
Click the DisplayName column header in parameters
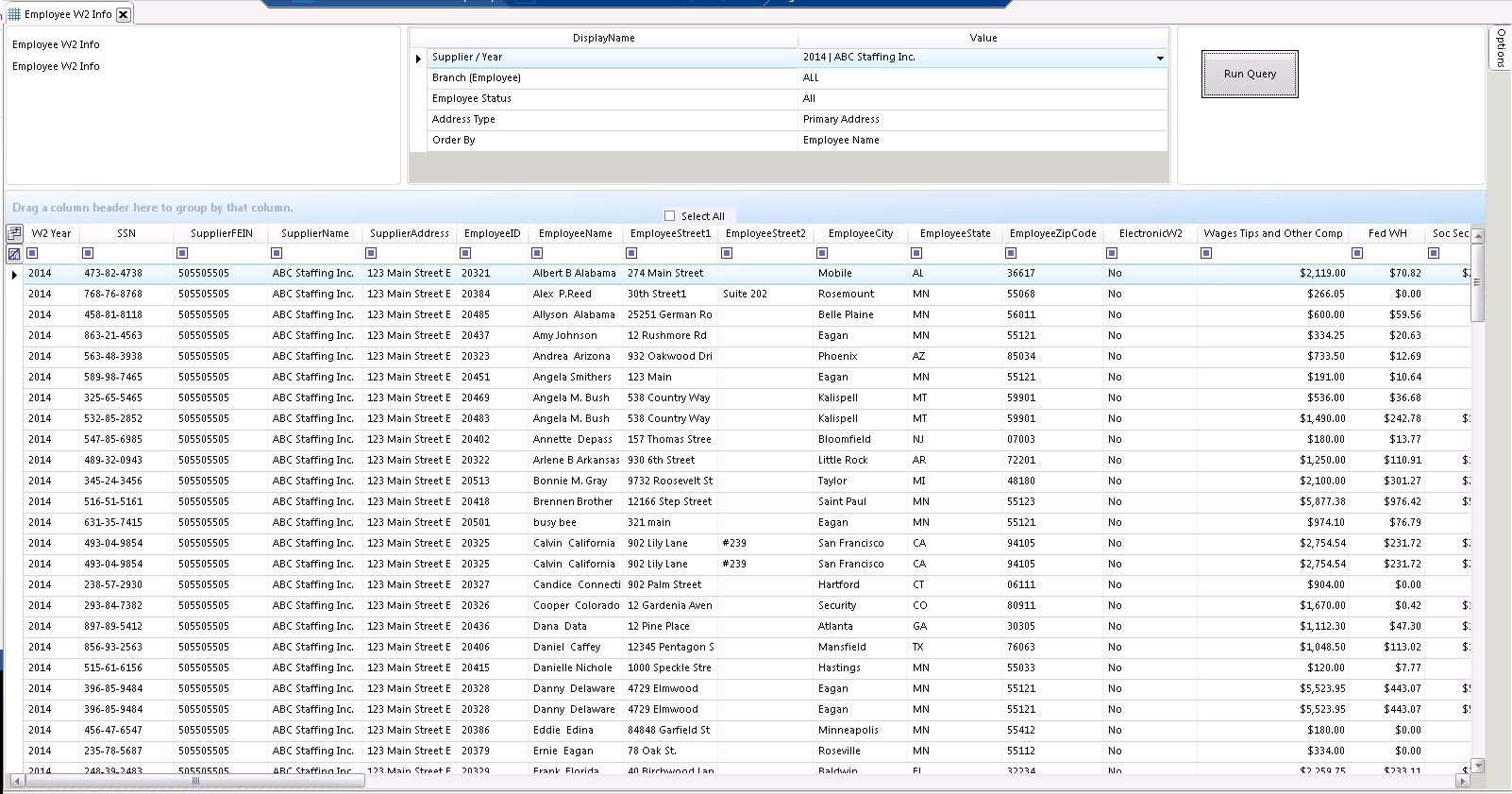tap(604, 38)
